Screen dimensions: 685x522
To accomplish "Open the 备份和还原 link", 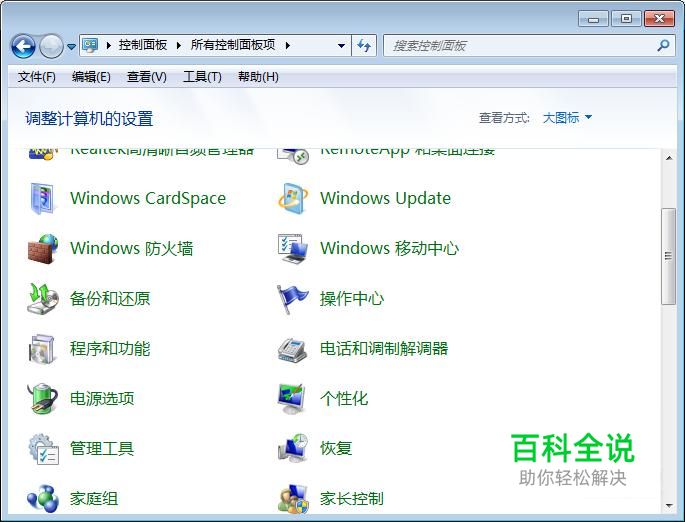I will [x=110, y=299].
